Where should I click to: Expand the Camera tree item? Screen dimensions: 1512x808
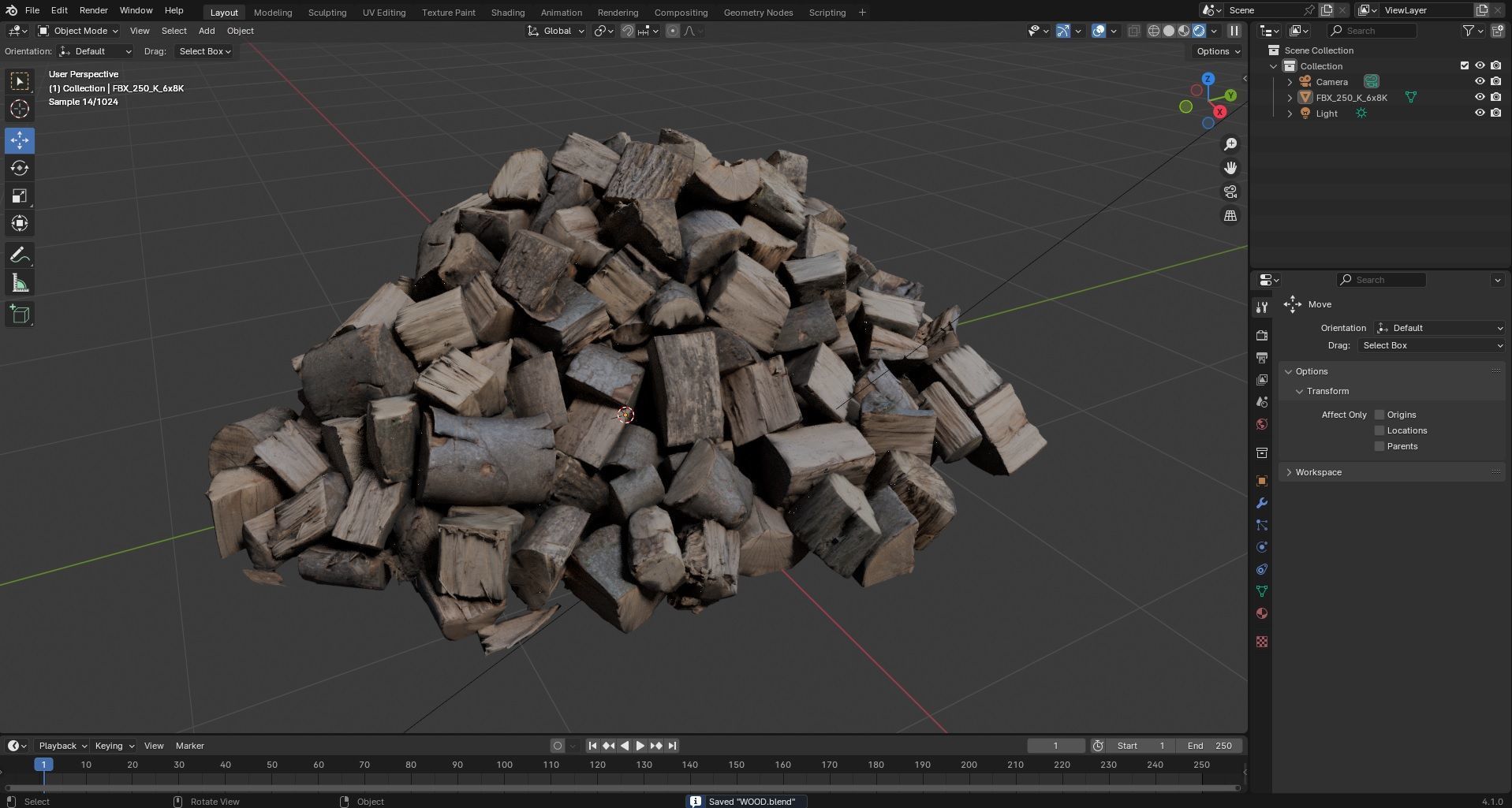[x=1290, y=82]
